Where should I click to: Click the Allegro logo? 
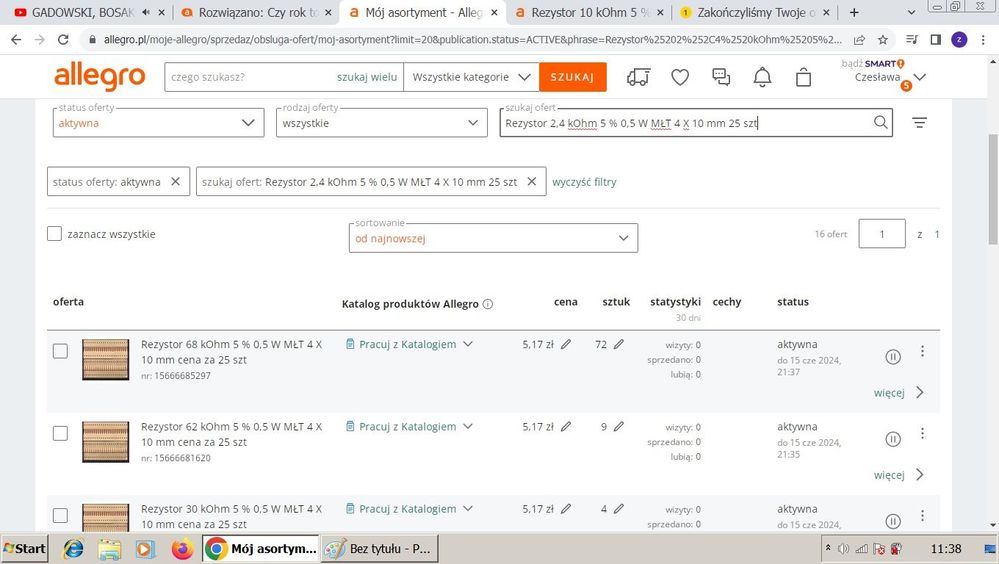99,77
